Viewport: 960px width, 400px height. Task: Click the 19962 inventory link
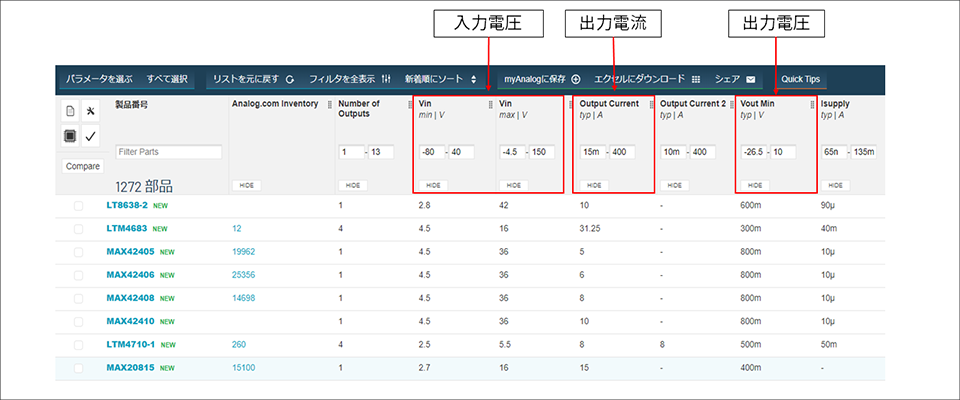coord(244,252)
